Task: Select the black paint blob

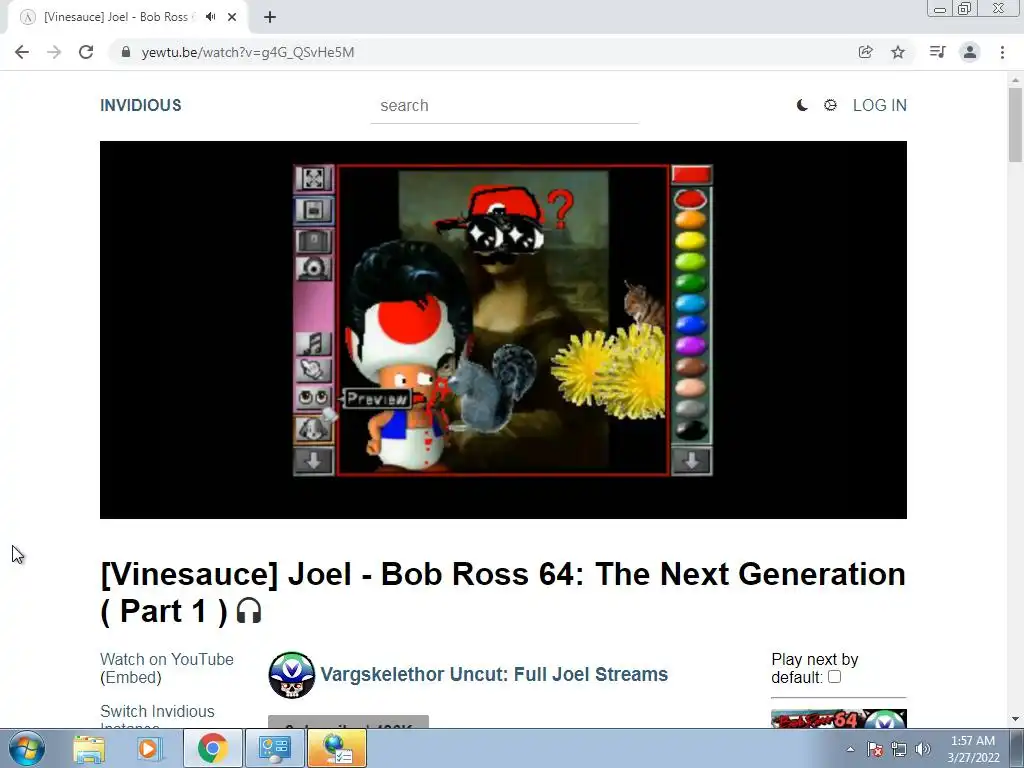Action: [x=690, y=429]
